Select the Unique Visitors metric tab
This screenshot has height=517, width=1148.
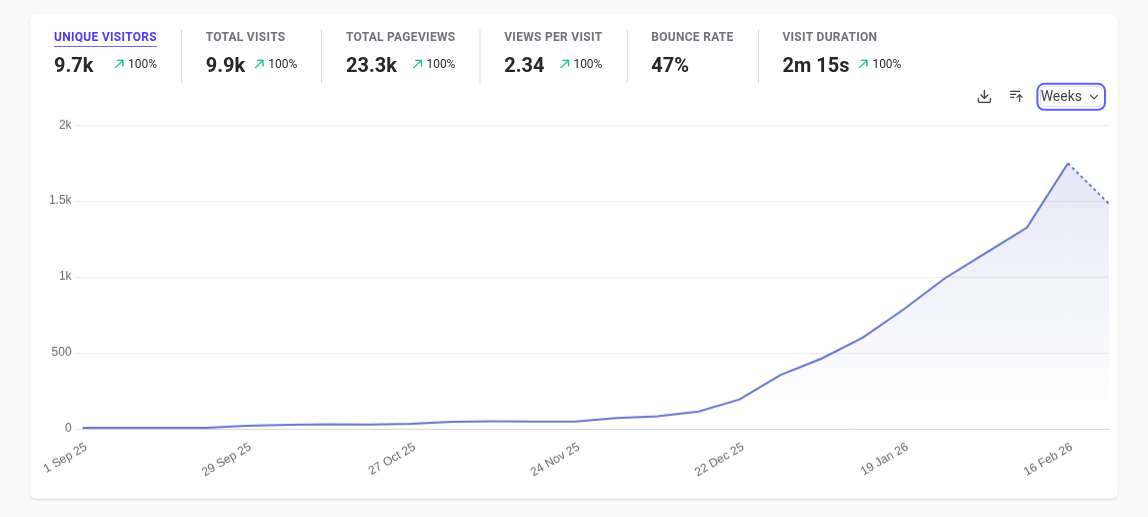tap(105, 37)
